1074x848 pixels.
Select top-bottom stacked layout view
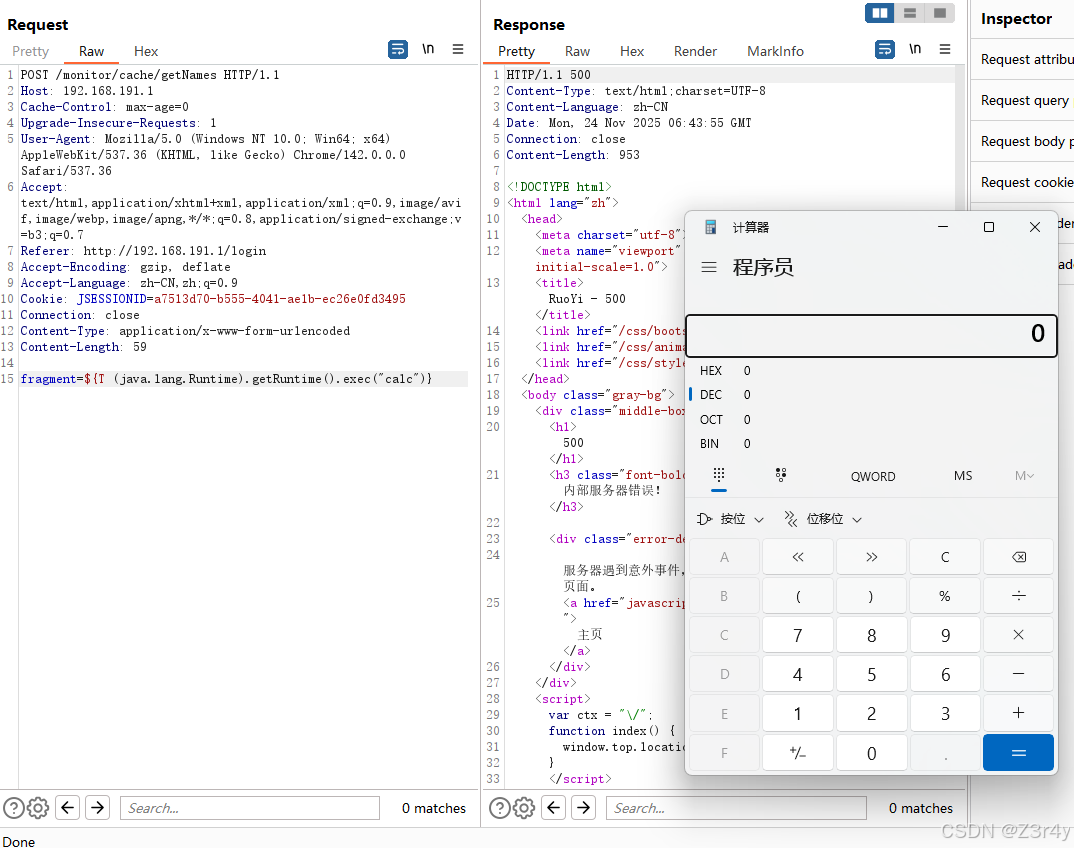click(910, 13)
